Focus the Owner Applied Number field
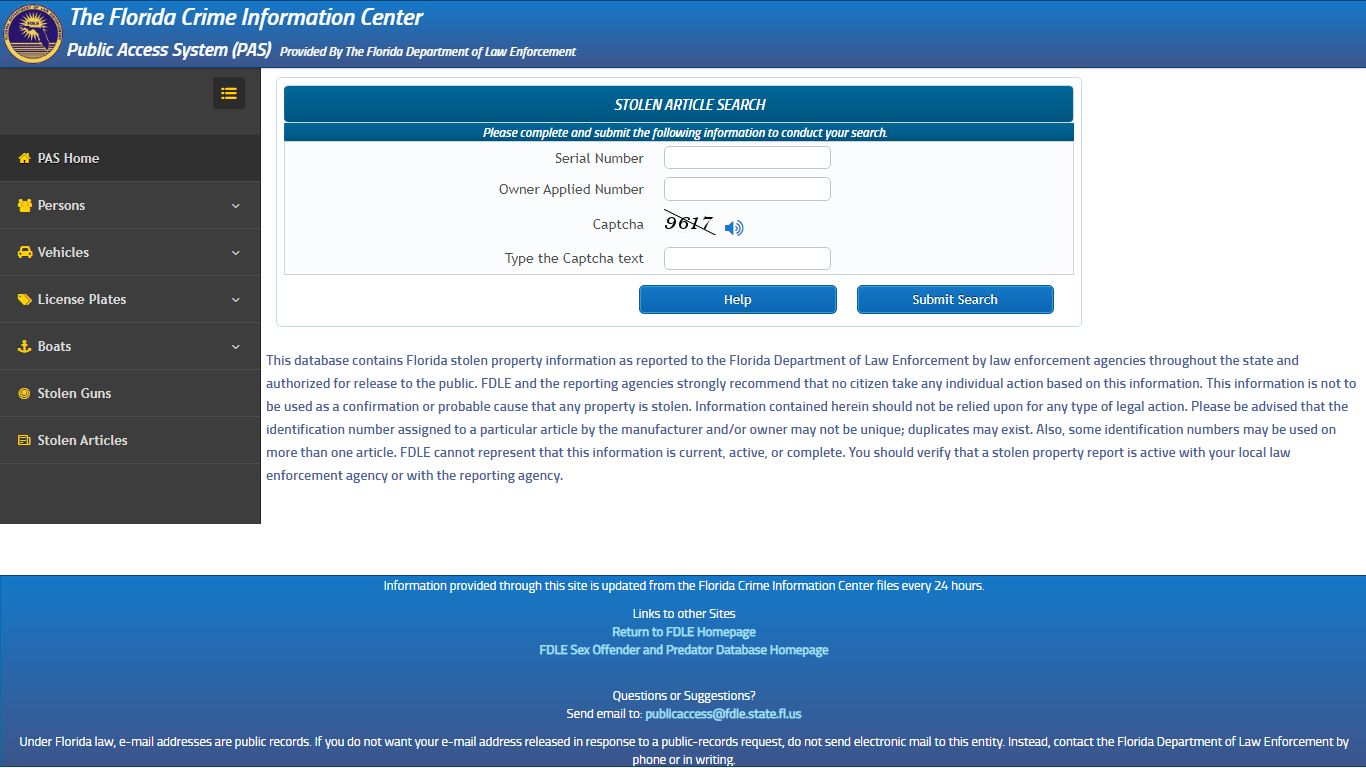 pos(747,189)
